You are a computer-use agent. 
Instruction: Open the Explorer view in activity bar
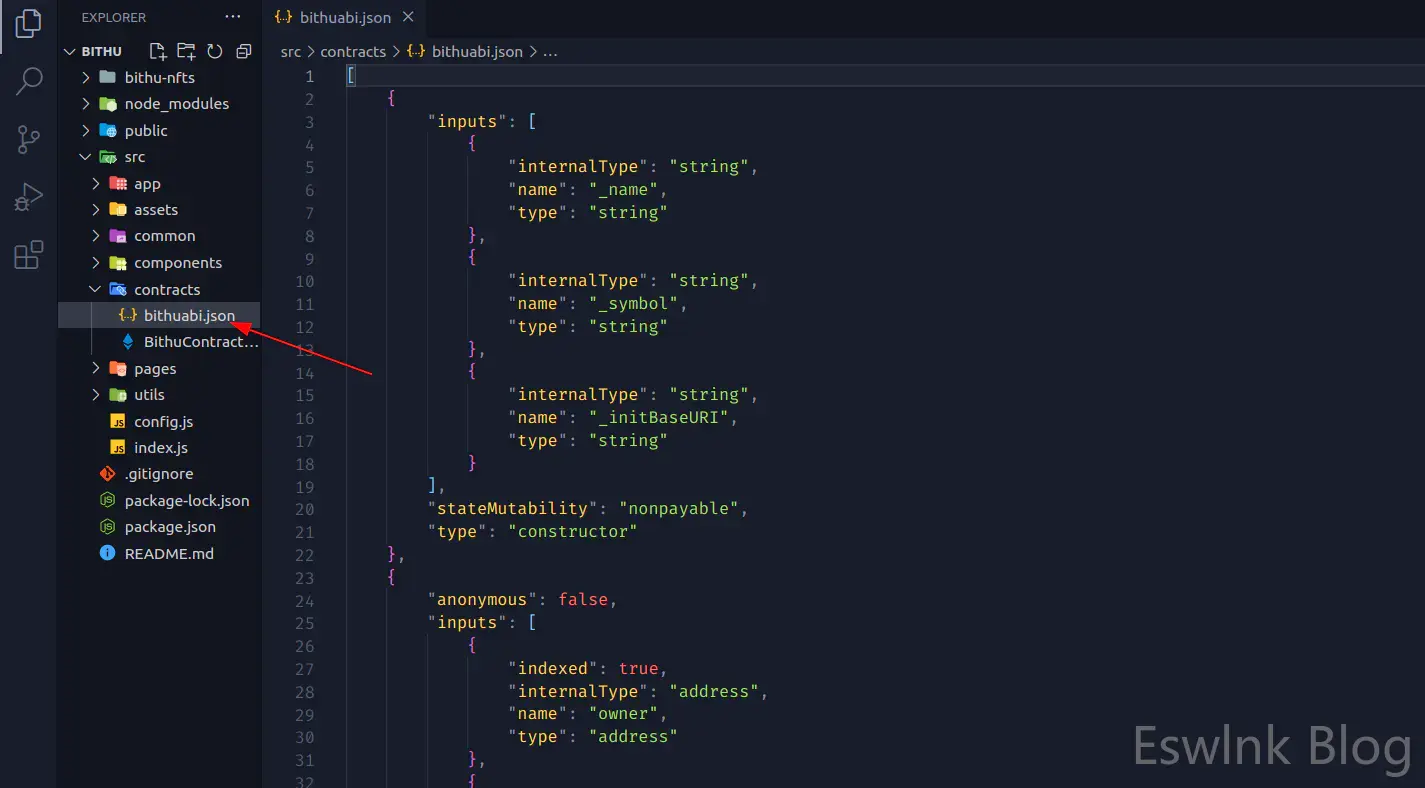[29, 24]
